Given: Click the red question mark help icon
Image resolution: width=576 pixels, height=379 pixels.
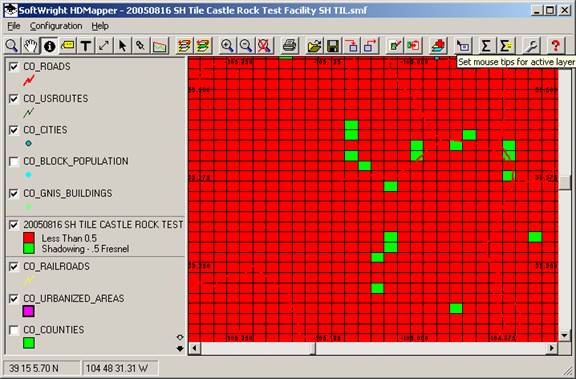Looking at the screenshot, I should pos(555,46).
